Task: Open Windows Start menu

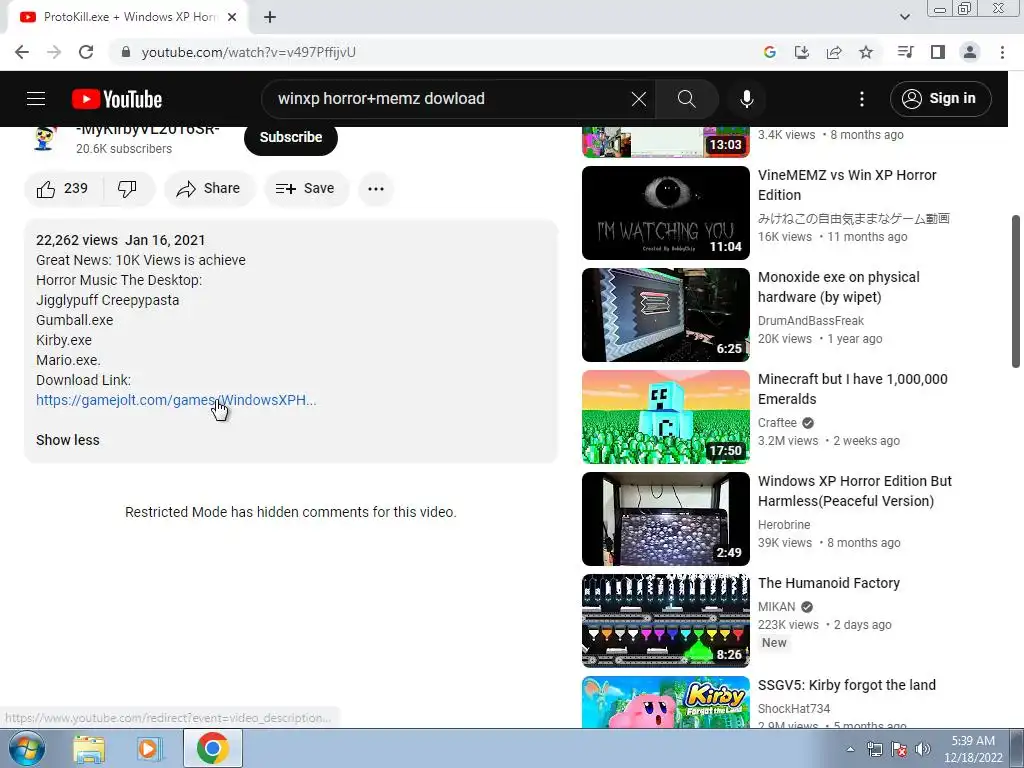Action: [27, 748]
